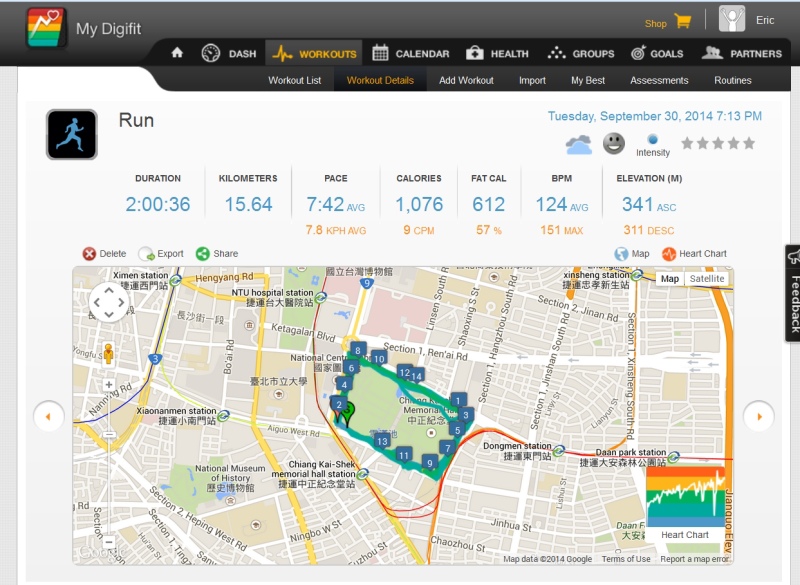
Task: Click the Map globe icon
Action: click(x=621, y=253)
